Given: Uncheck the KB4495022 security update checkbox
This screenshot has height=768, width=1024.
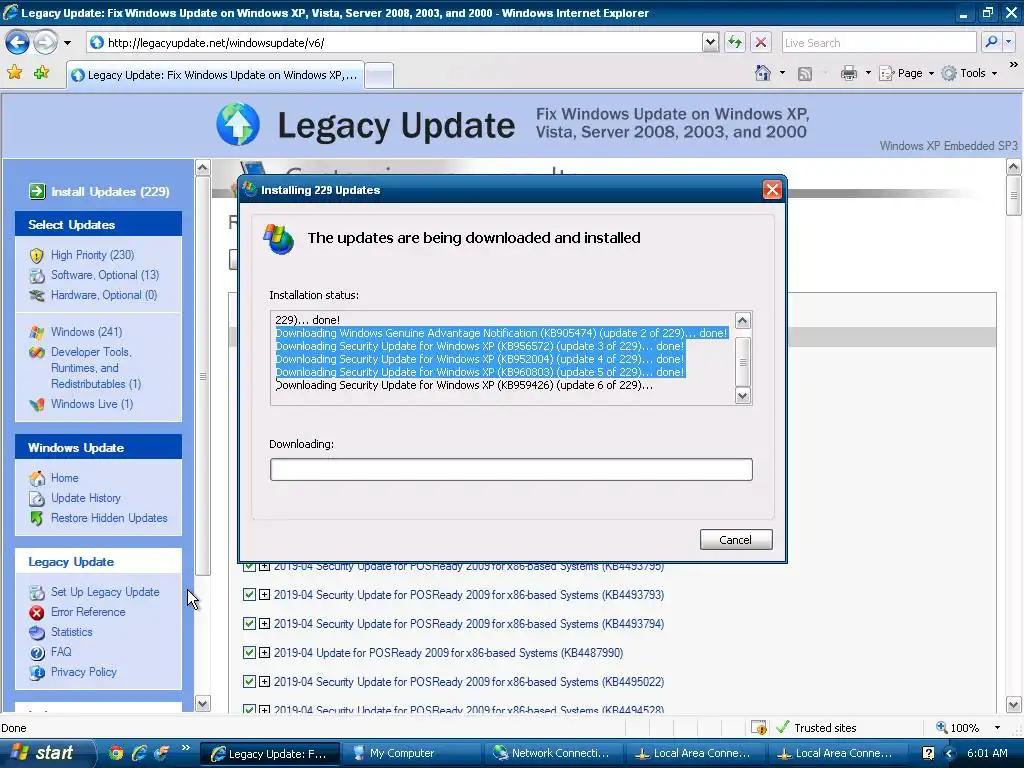Looking at the screenshot, I should point(249,681).
